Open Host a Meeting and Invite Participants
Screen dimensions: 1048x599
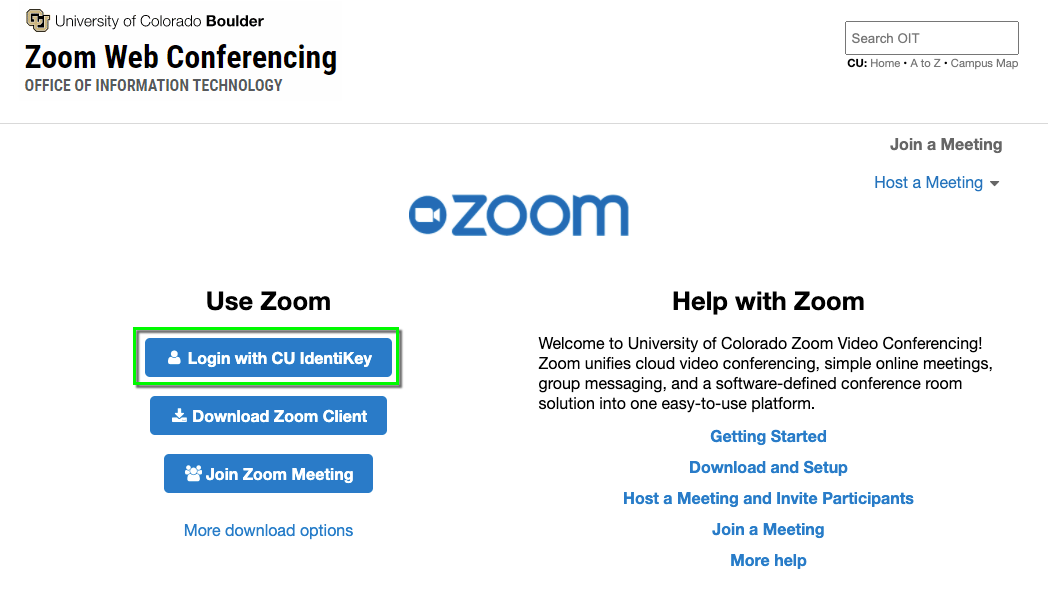[768, 498]
